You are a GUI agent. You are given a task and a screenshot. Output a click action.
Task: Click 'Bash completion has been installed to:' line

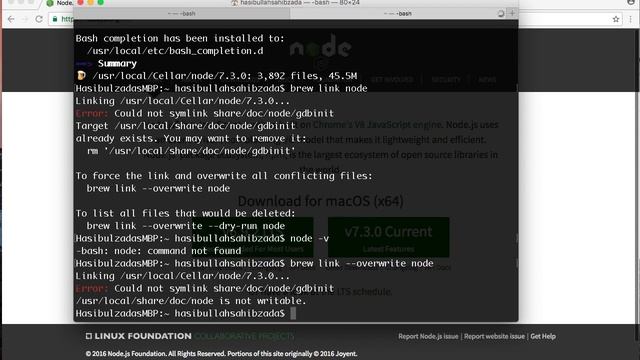(x=180, y=38)
